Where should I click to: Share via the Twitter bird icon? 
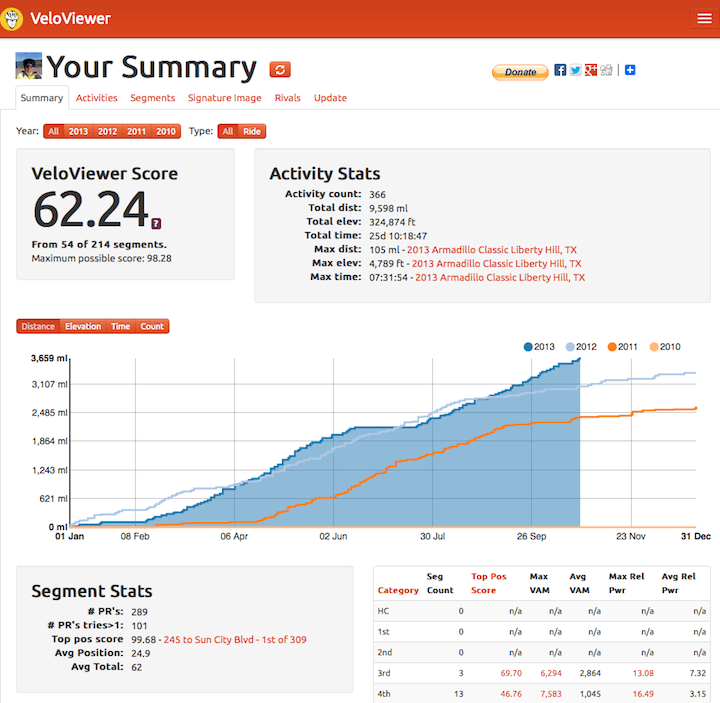[x=575, y=70]
